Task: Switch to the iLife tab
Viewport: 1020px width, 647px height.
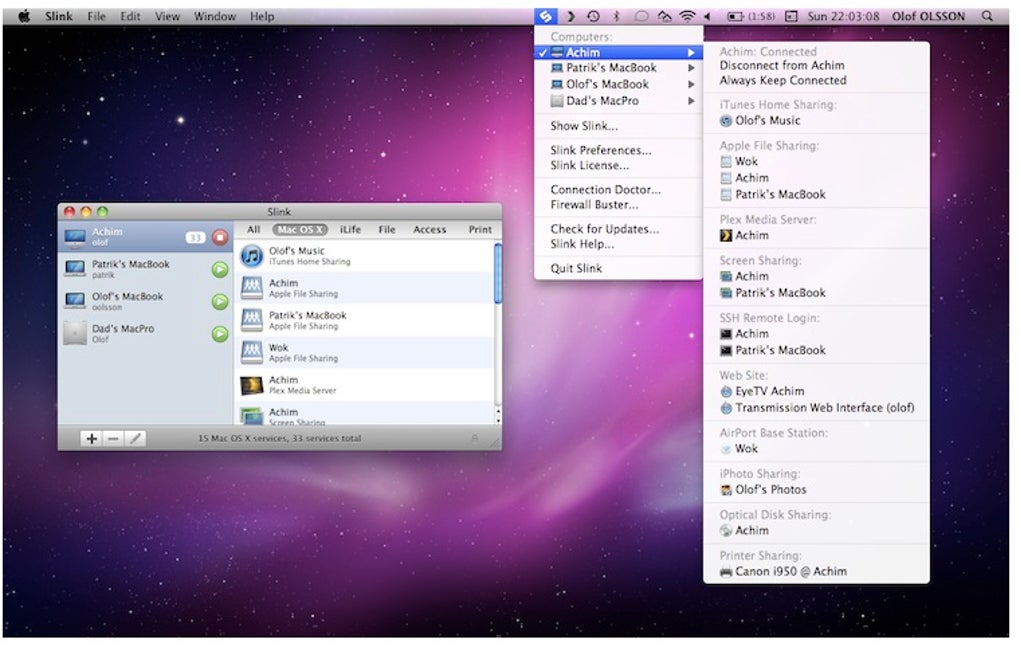Action: (350, 230)
